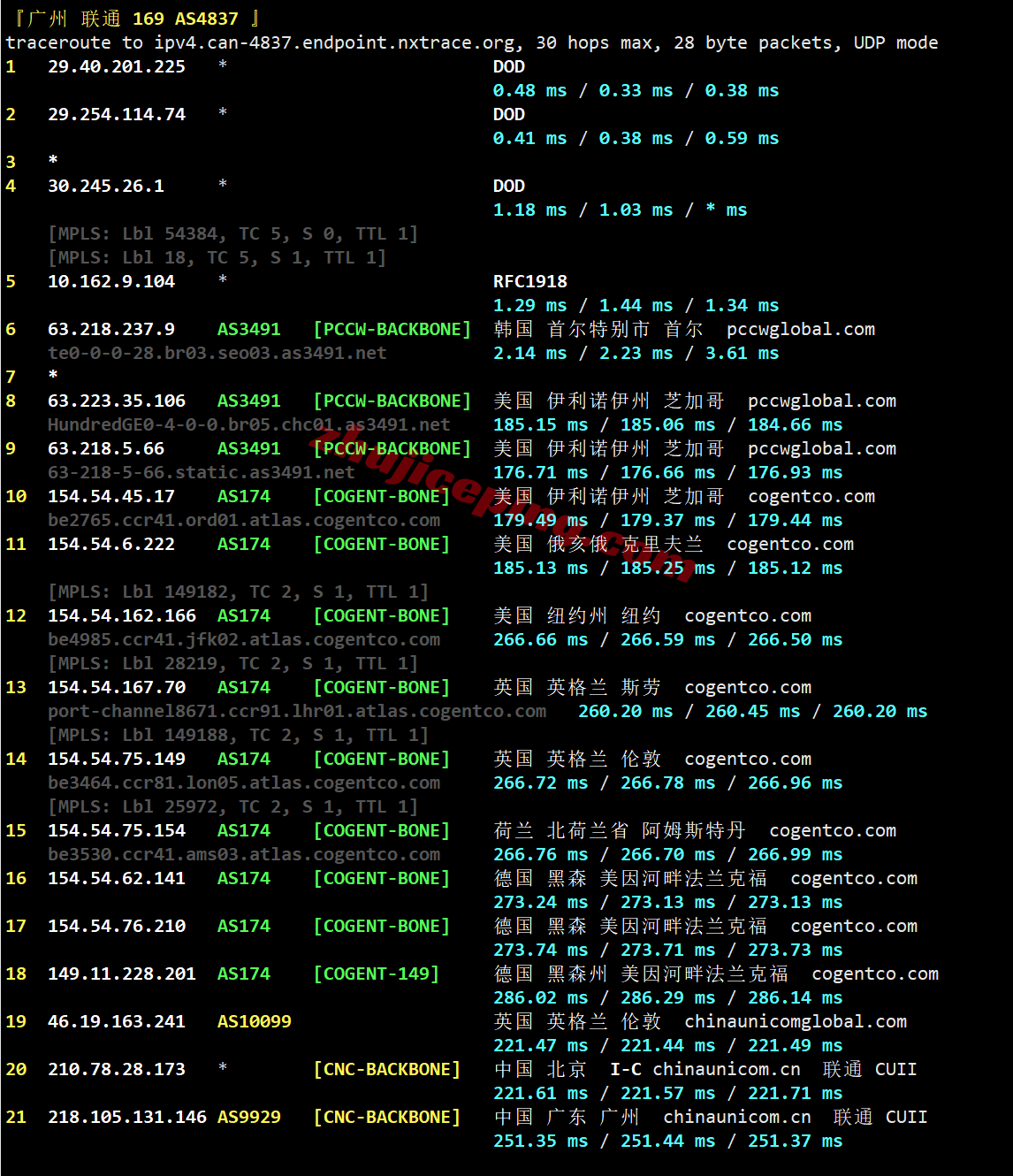Screen dimensions: 1013x1176
Task: Click the AS174 number on hop 17
Action: (x=244, y=926)
